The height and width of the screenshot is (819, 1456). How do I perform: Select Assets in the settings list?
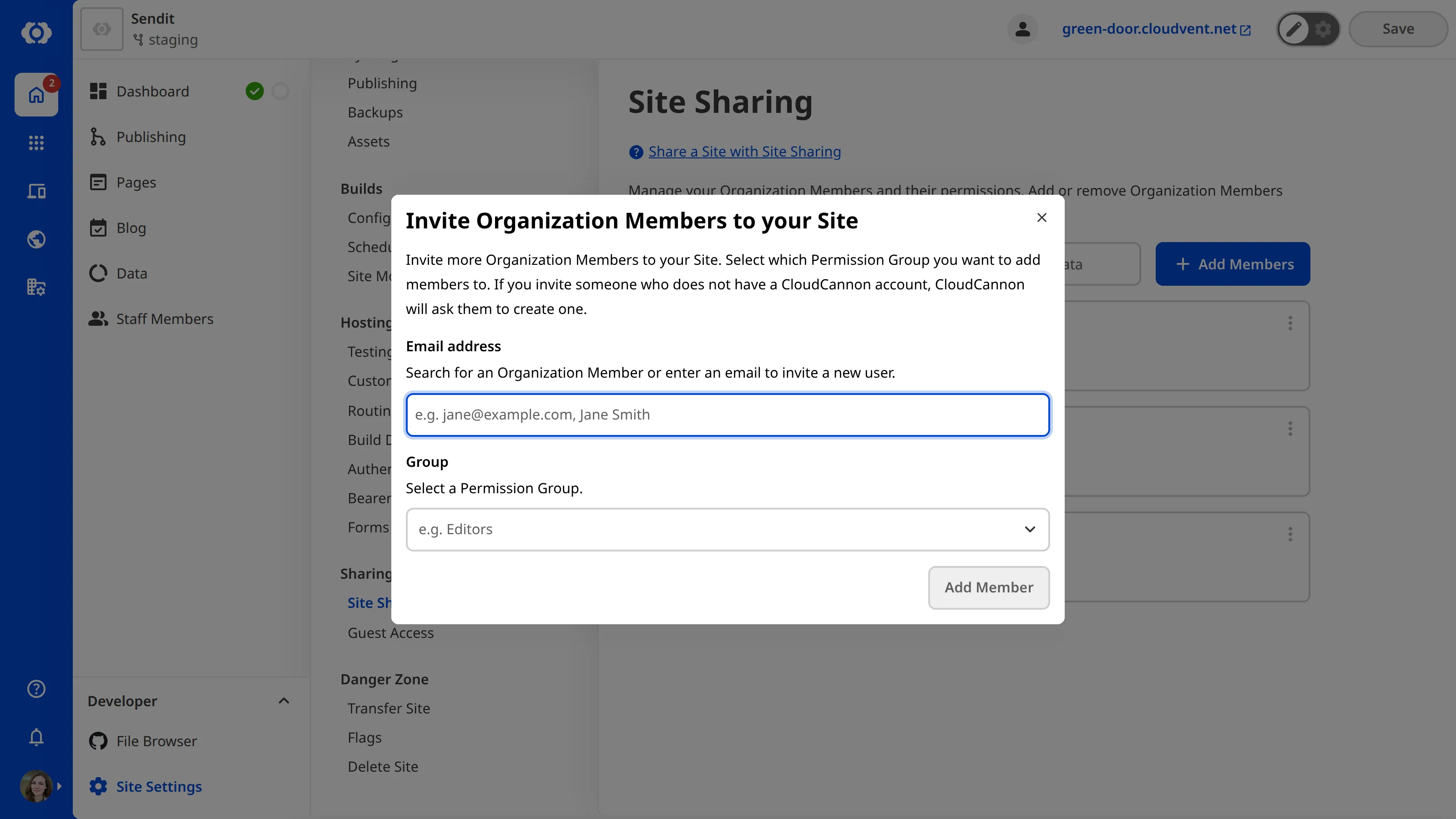[x=369, y=142]
